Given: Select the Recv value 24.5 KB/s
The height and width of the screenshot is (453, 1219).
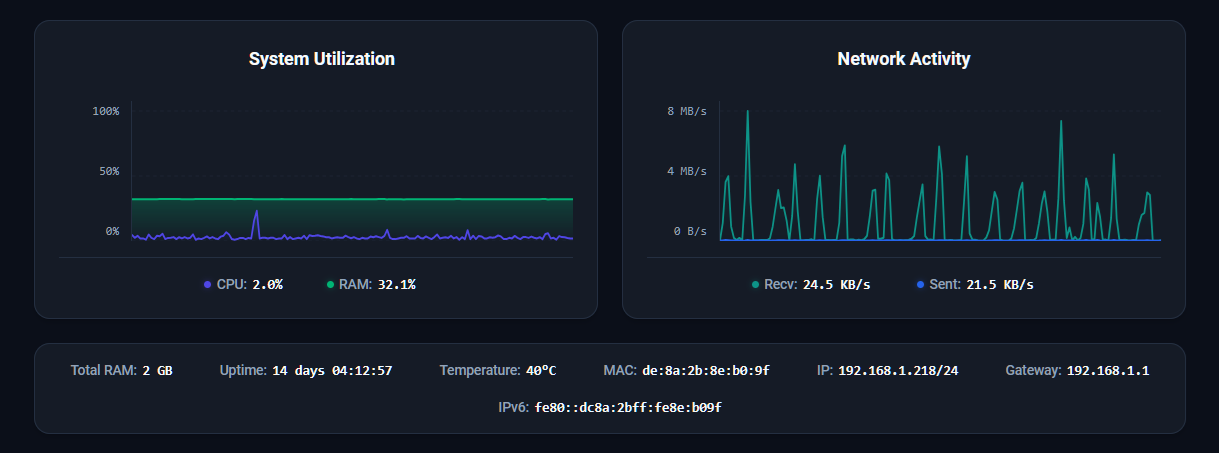Looking at the screenshot, I should pos(837,285).
